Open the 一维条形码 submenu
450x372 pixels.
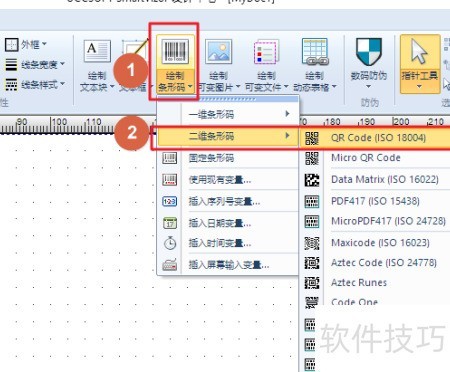click(x=228, y=114)
